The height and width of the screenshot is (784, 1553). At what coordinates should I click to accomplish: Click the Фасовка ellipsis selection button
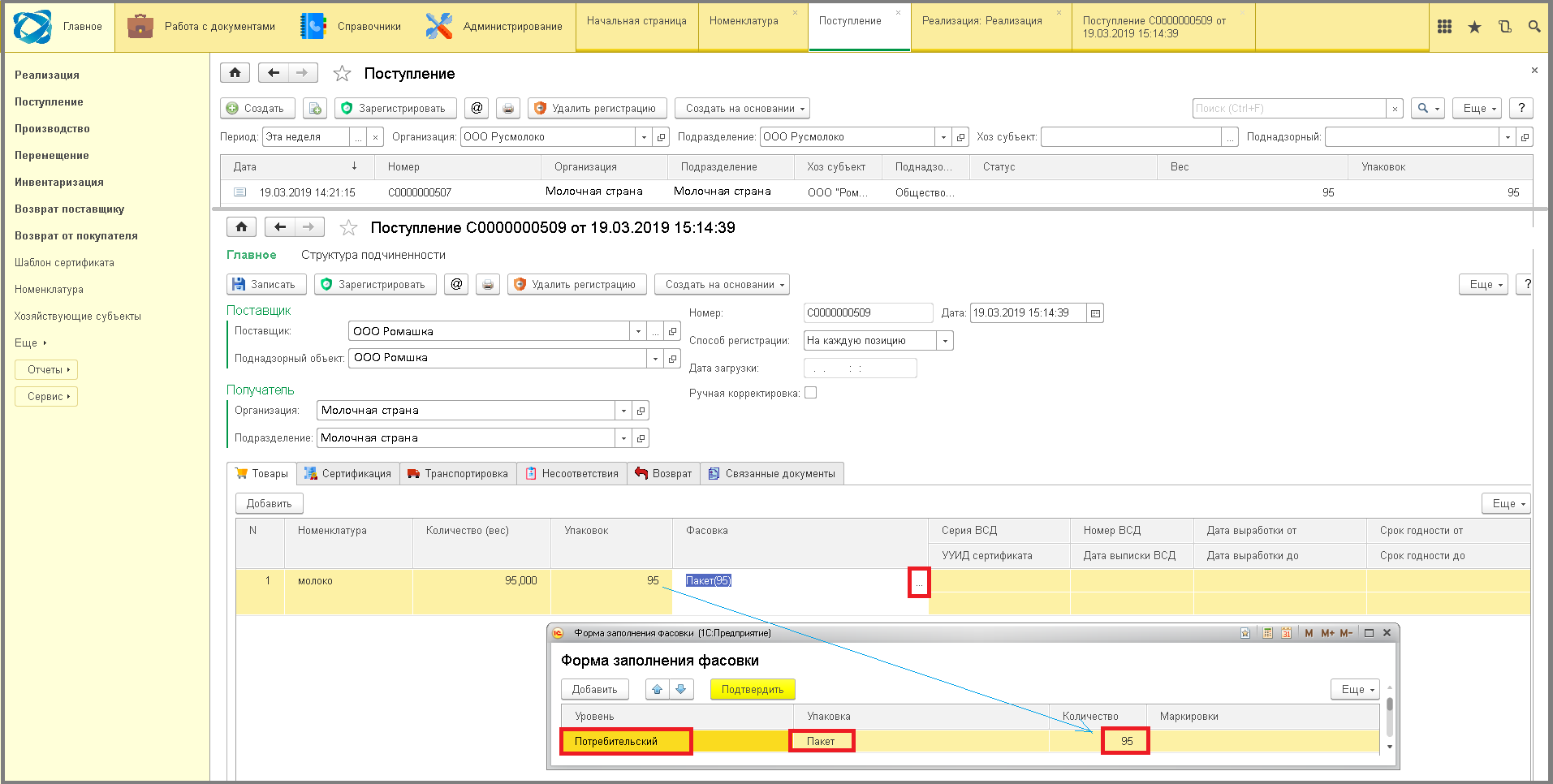pyautogui.click(x=919, y=583)
